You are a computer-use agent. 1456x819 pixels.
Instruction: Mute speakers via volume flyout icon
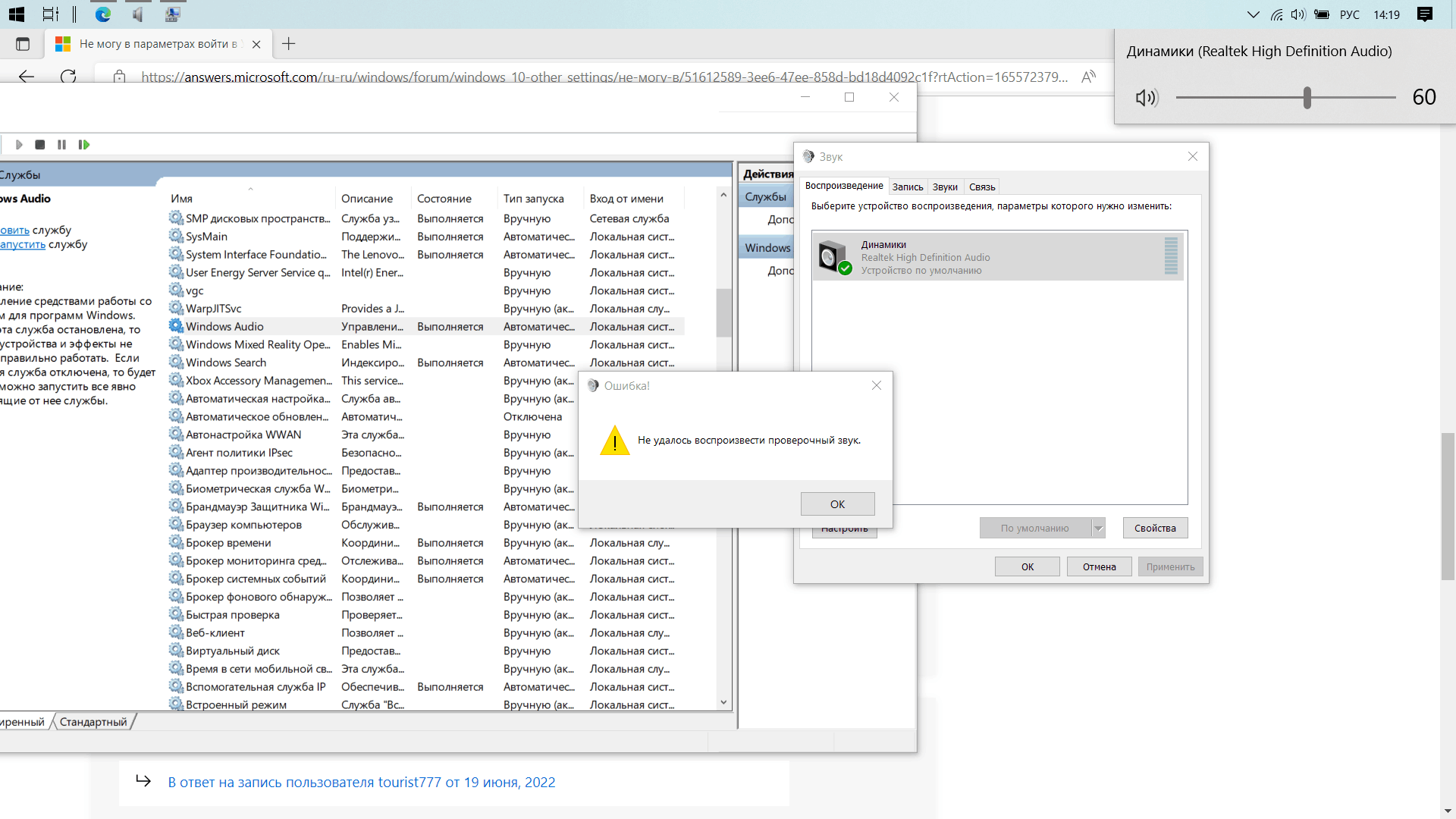point(1146,98)
